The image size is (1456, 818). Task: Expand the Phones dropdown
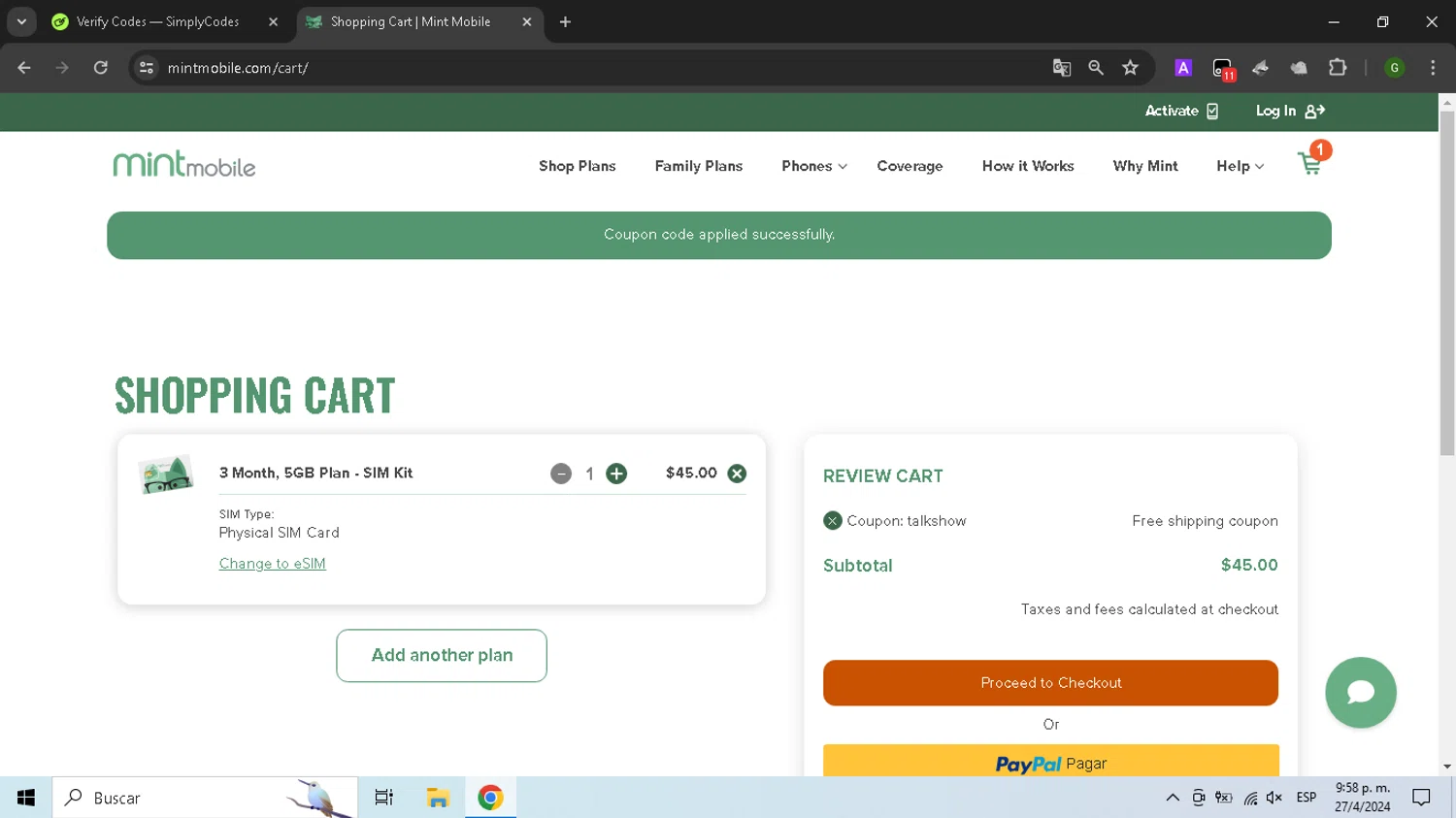pyautogui.click(x=814, y=166)
